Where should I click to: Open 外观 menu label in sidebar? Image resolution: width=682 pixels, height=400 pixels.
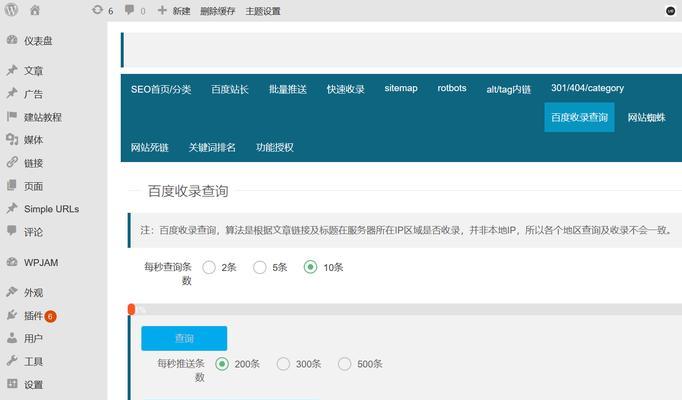(x=33, y=293)
